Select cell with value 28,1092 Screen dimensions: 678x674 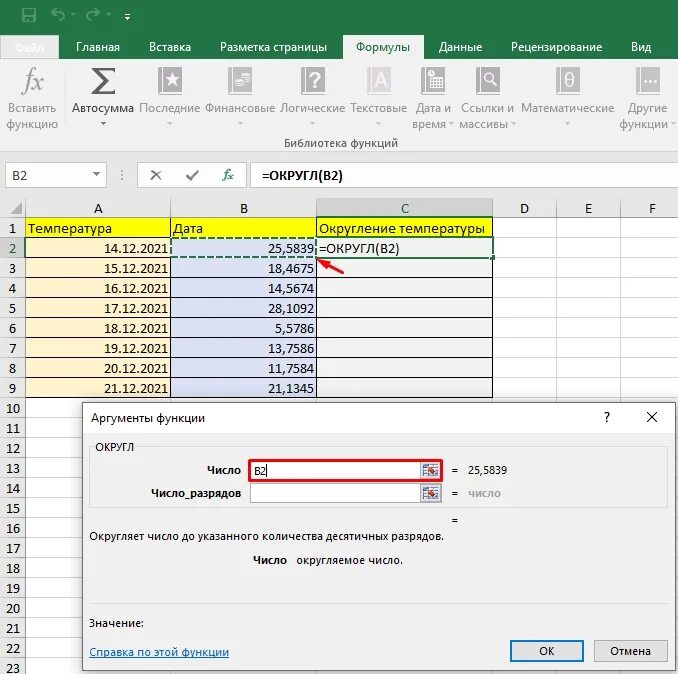pos(243,308)
